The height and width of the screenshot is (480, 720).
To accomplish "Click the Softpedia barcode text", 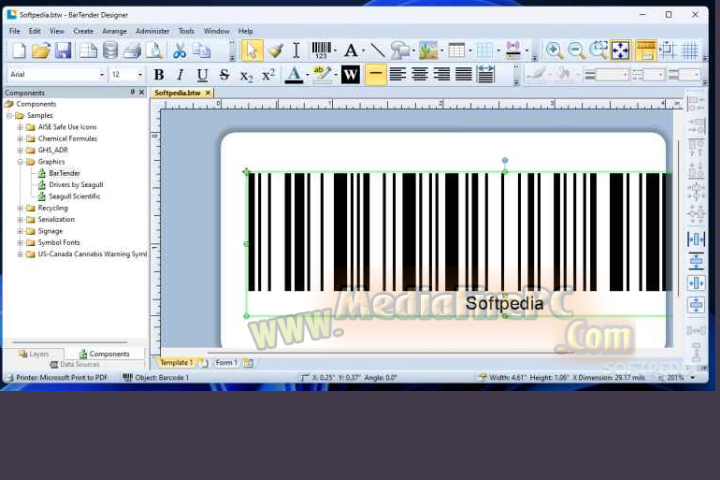I will [504, 303].
